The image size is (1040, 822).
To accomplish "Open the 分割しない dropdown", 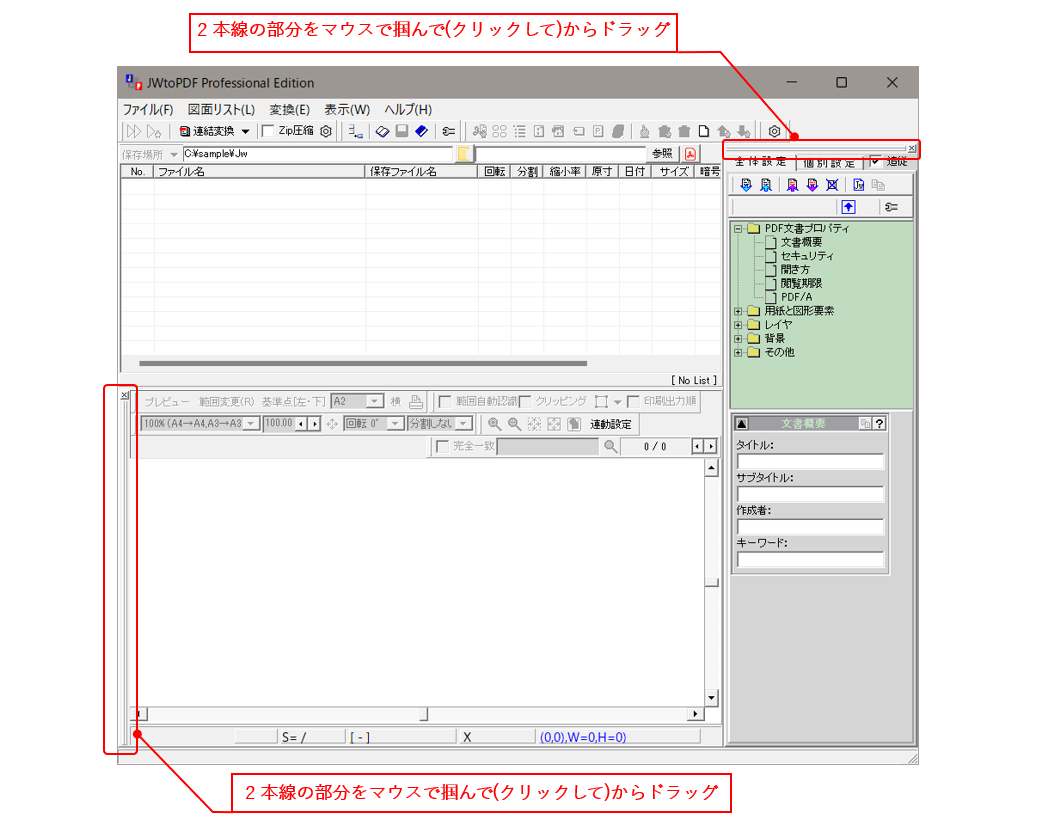I will (x=465, y=422).
